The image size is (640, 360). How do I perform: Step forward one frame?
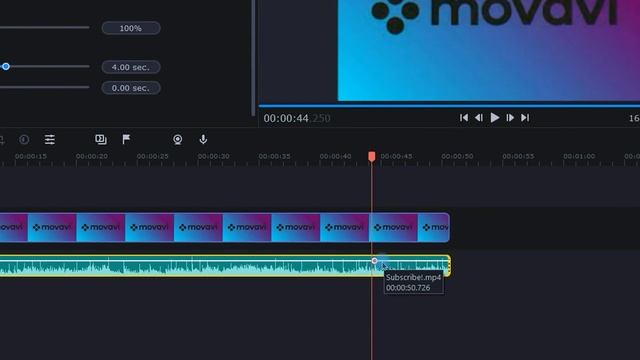[510, 118]
